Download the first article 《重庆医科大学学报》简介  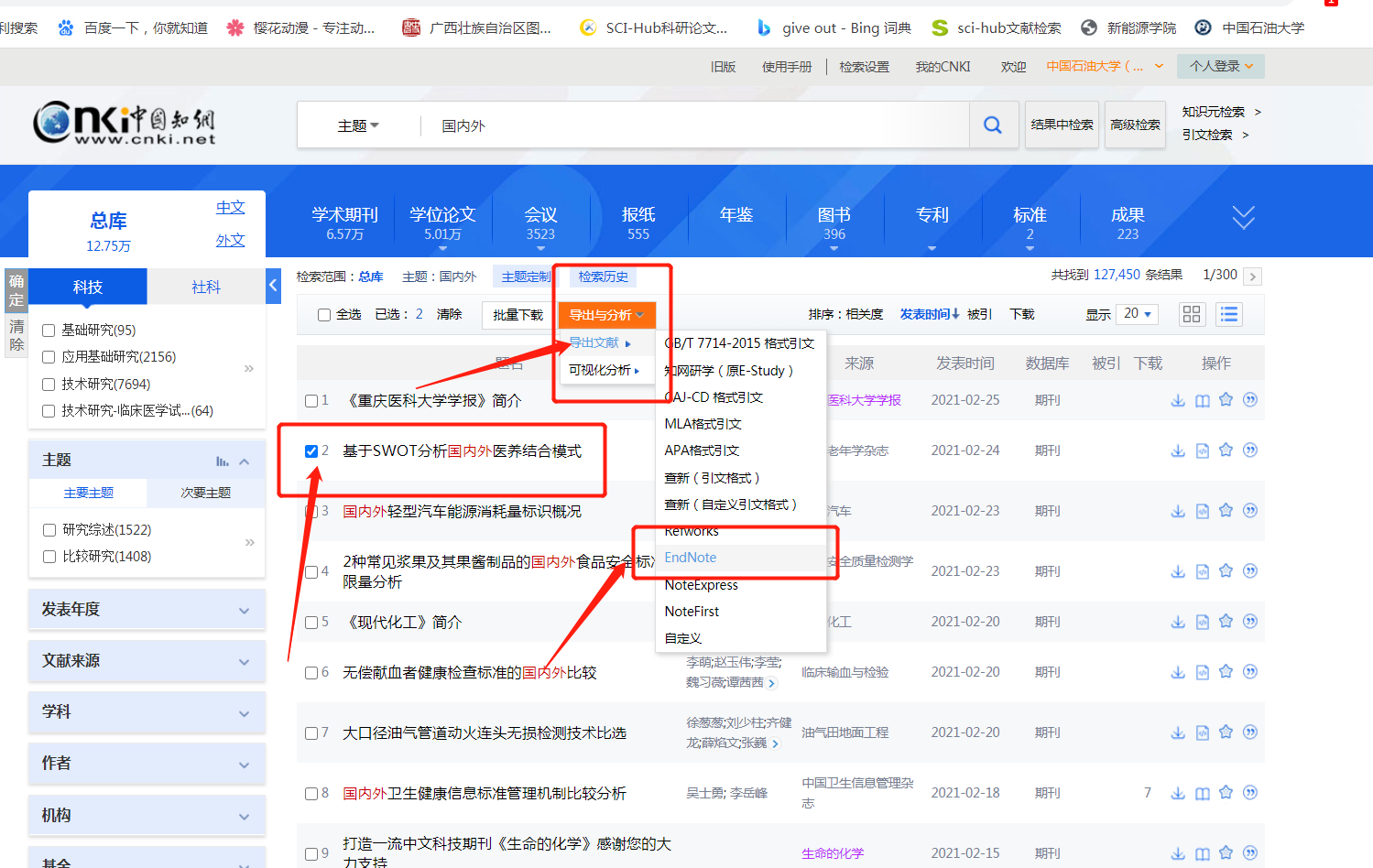point(1178,400)
